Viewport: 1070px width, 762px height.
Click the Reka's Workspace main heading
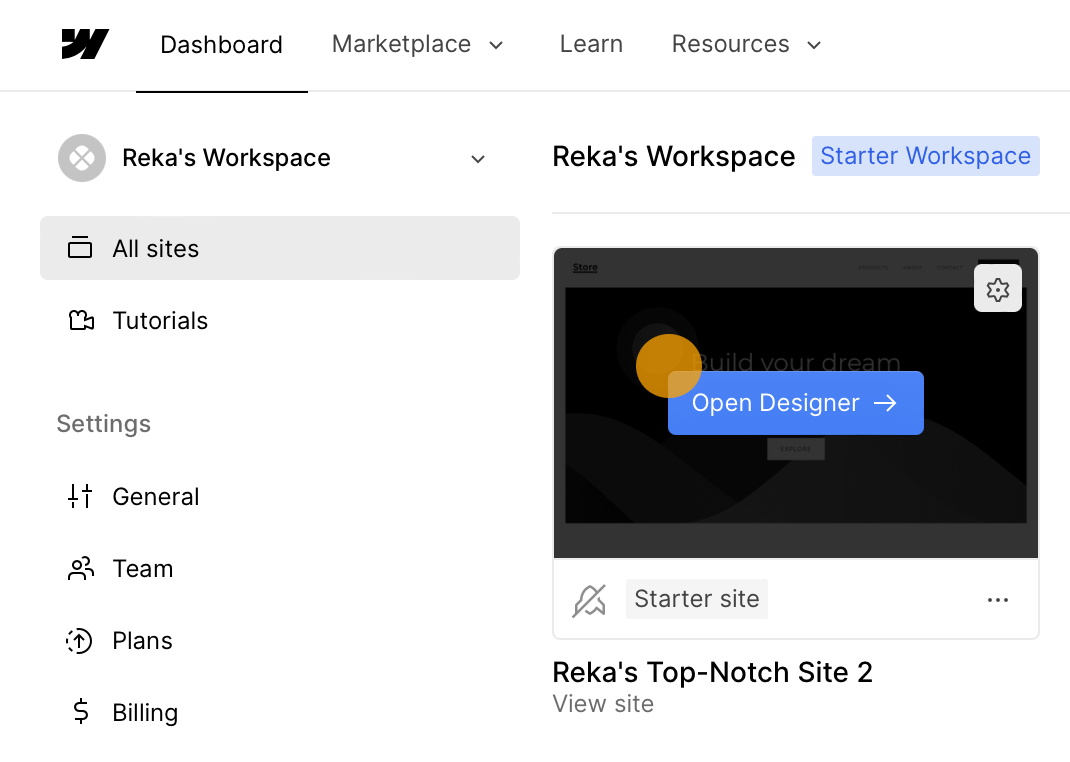[x=674, y=156]
